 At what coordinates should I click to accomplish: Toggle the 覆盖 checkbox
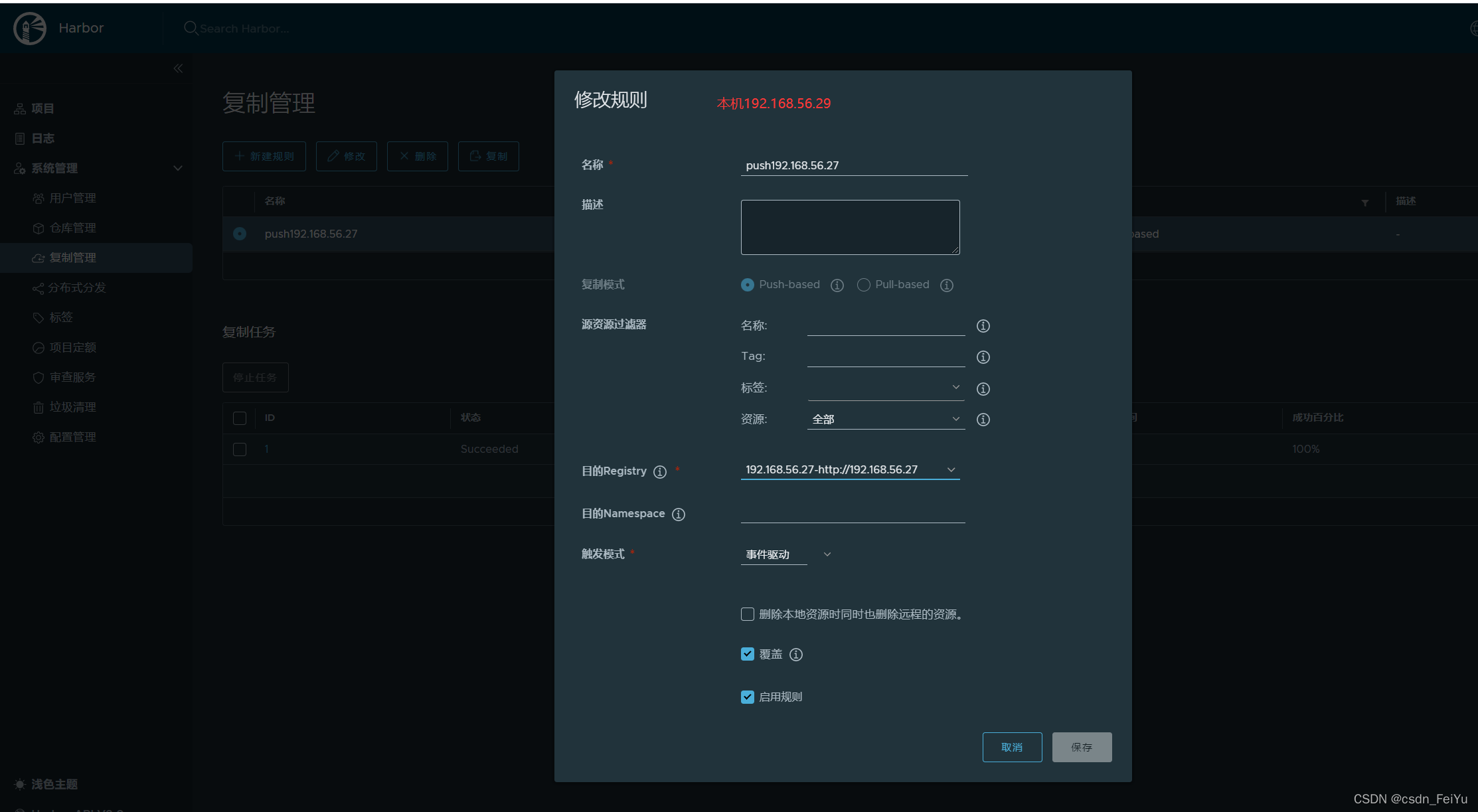pos(748,654)
